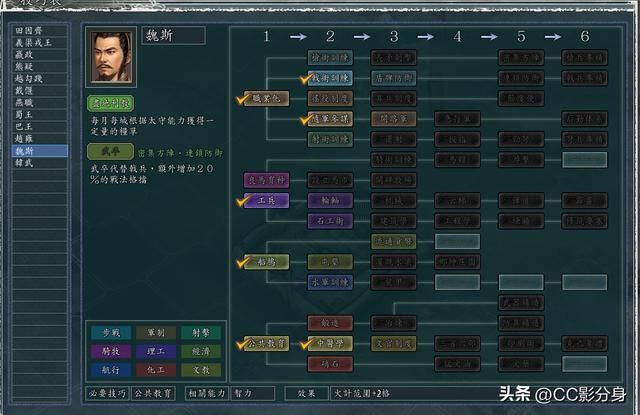640x415 pixels.
Task: Click the 武卒 unit badge
Action: tap(110, 151)
